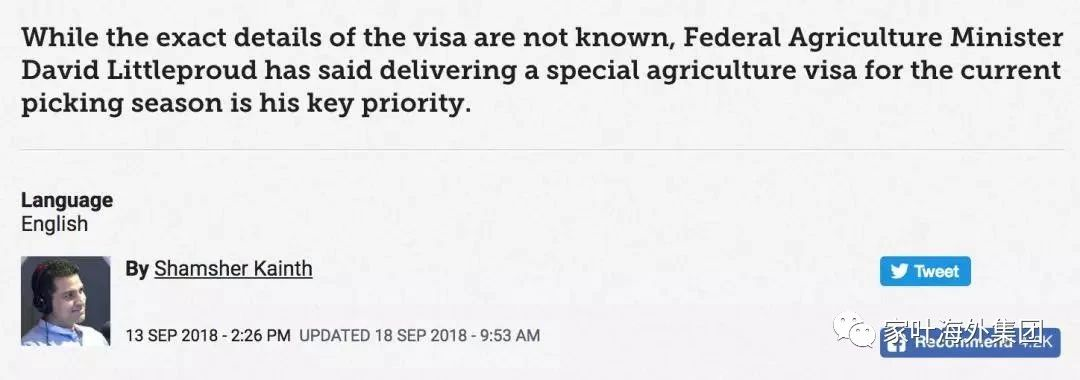The height and width of the screenshot is (380, 1080).
Task: Click the WeChat speech-bubble watermark icon
Action: [855, 331]
